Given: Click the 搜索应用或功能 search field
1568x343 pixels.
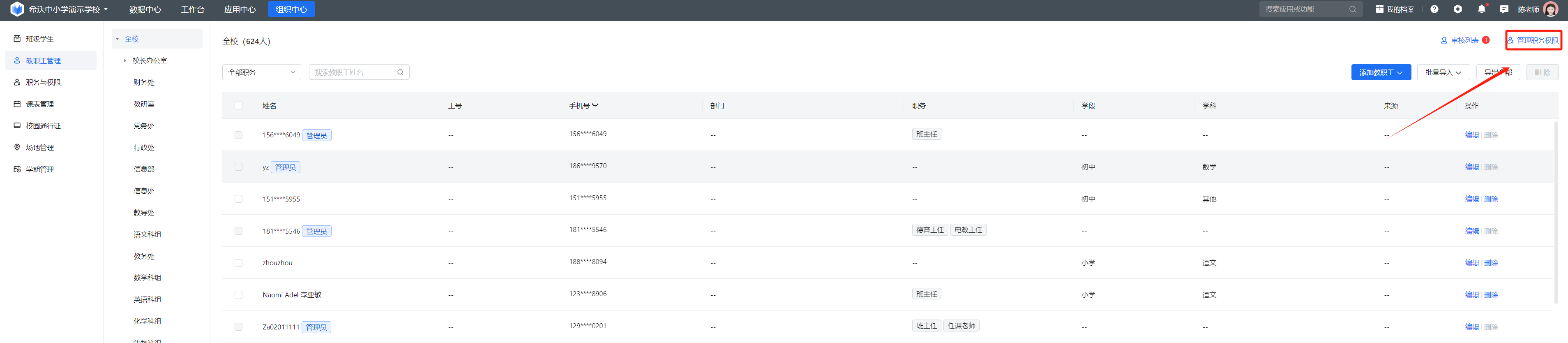Looking at the screenshot, I should (1310, 9).
